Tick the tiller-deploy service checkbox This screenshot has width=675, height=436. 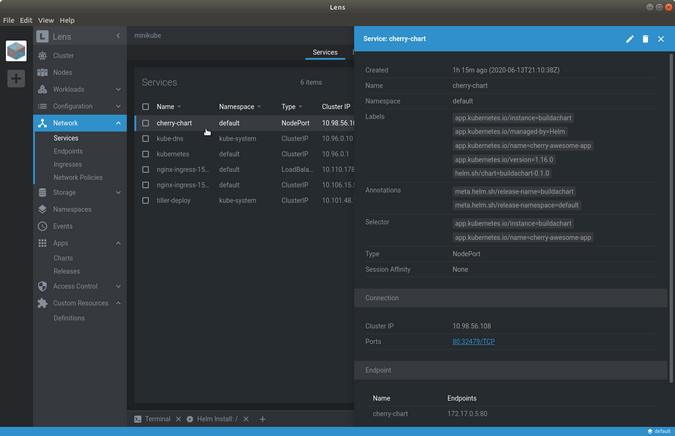click(146, 200)
